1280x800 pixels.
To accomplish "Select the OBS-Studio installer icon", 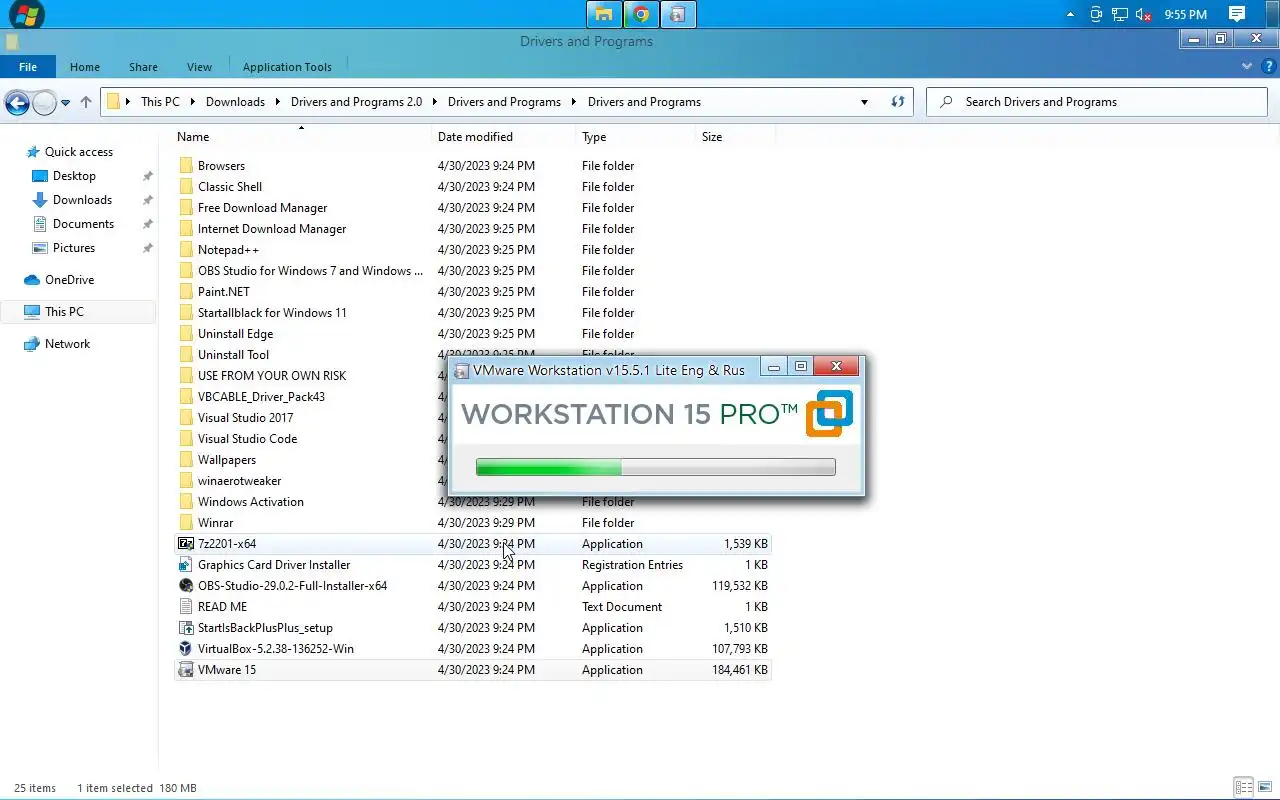I will pyautogui.click(x=186, y=586).
